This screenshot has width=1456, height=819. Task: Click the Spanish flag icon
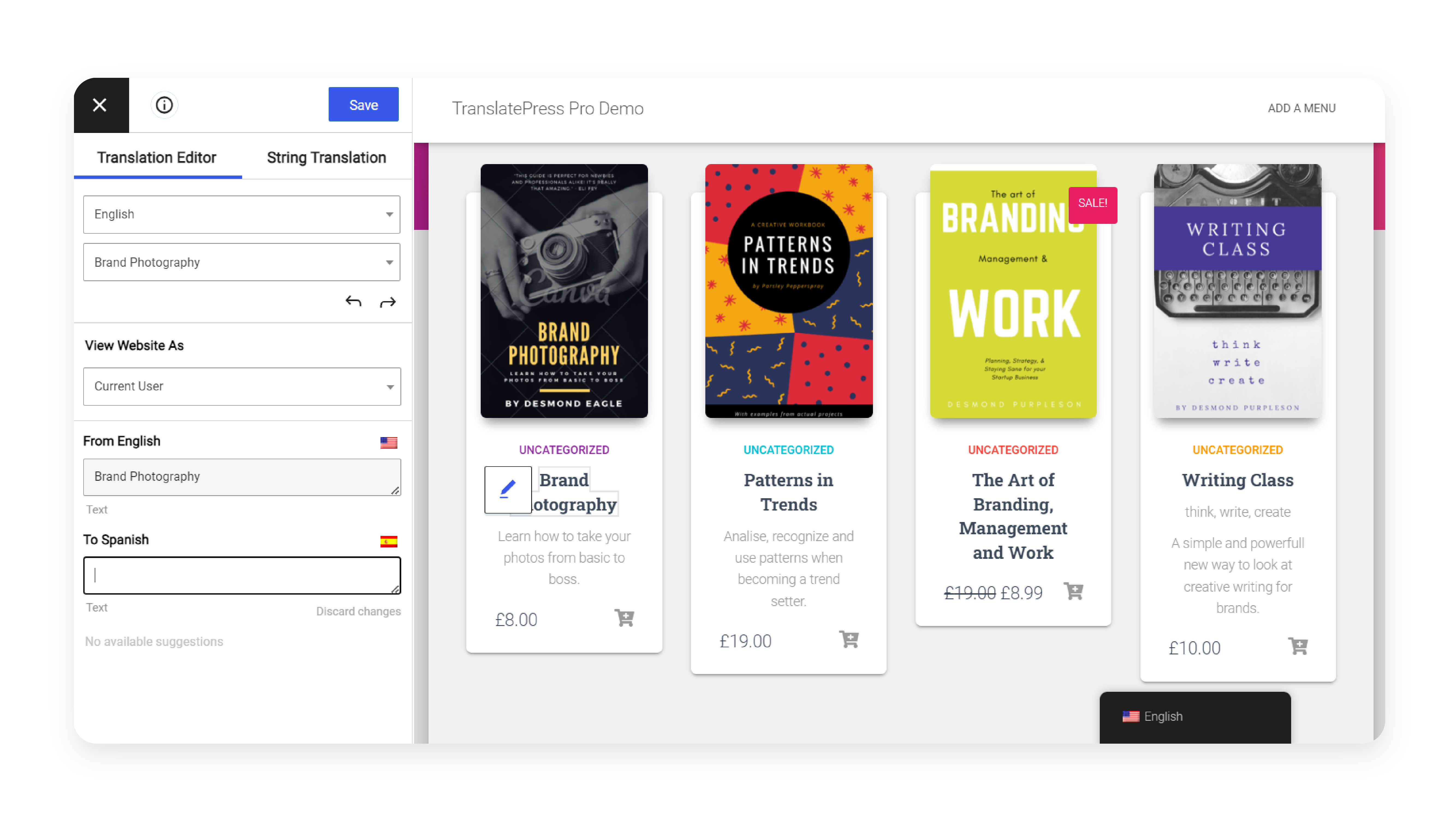point(389,540)
